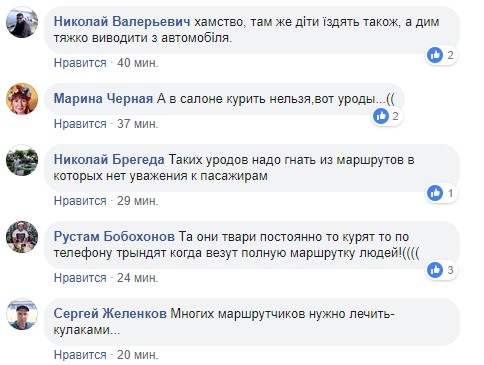This screenshot has width=484, height=365.
Task: Like the comment posted 29 мин. ago
Action: click(80, 201)
